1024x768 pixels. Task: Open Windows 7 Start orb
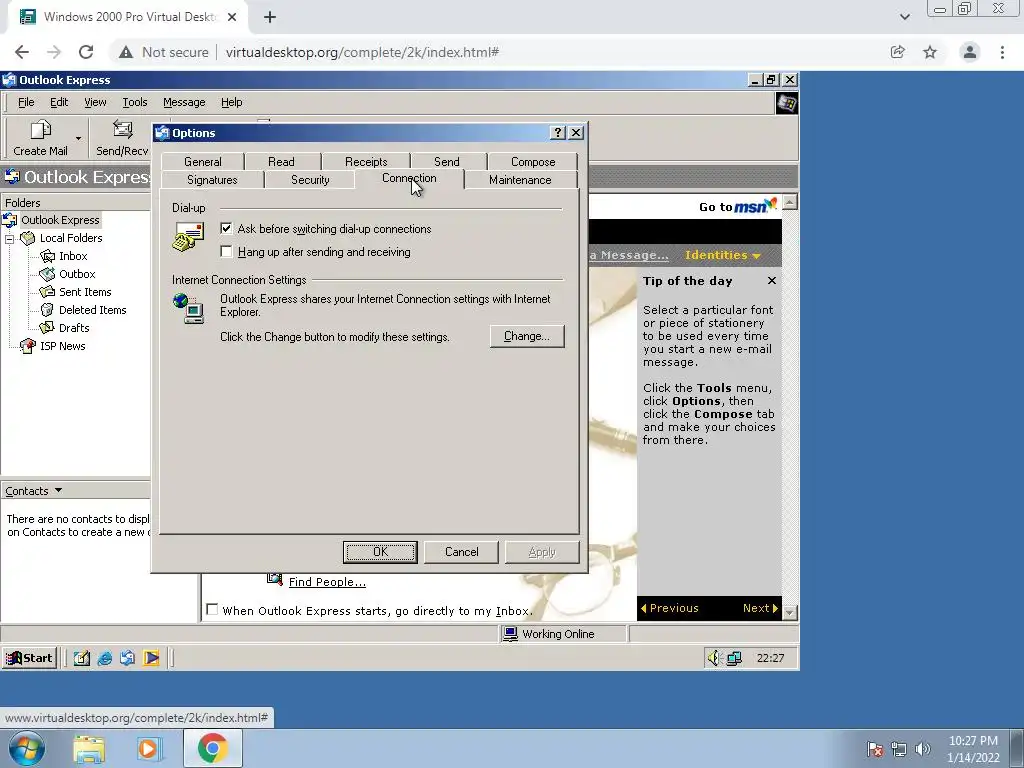[27, 748]
